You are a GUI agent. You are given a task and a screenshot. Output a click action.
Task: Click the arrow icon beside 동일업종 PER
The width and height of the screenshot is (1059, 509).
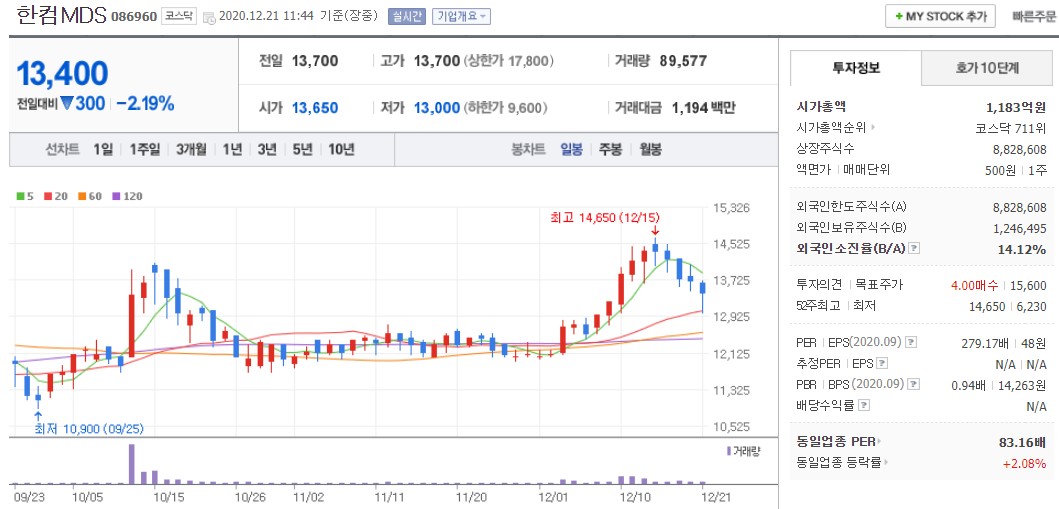coord(881,442)
